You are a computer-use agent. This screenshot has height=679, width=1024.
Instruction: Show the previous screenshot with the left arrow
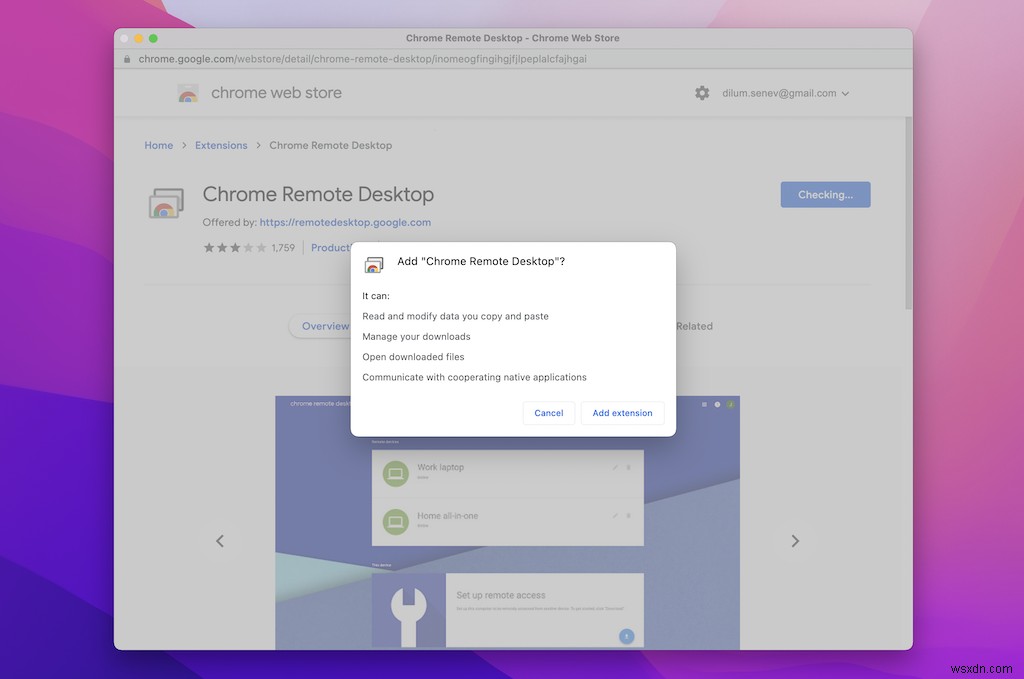point(219,540)
